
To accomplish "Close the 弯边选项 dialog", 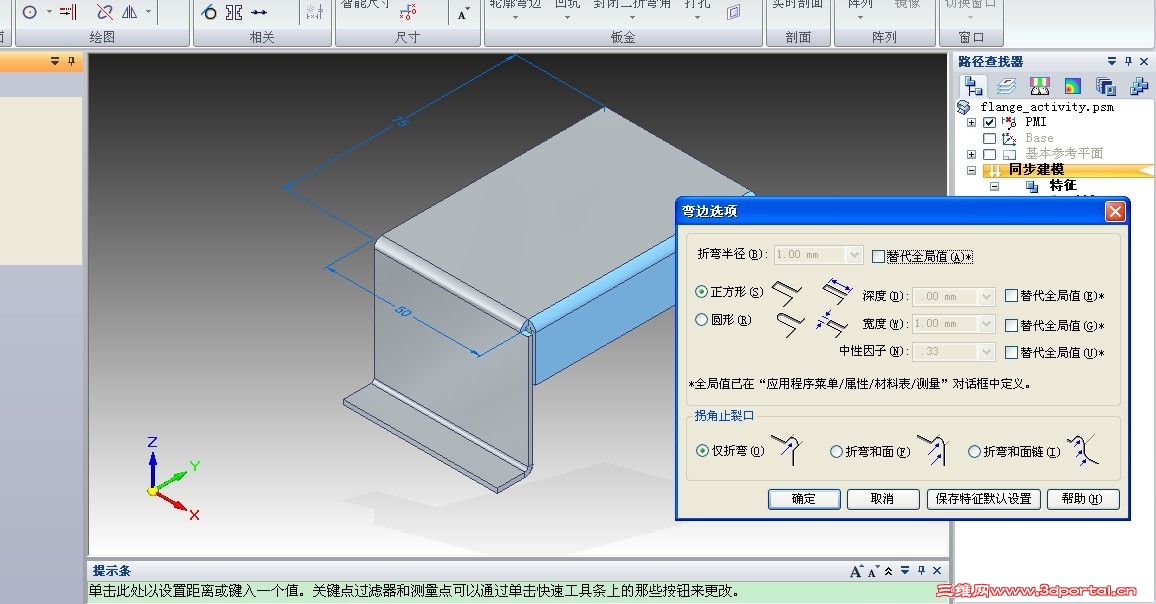I will point(1115,212).
